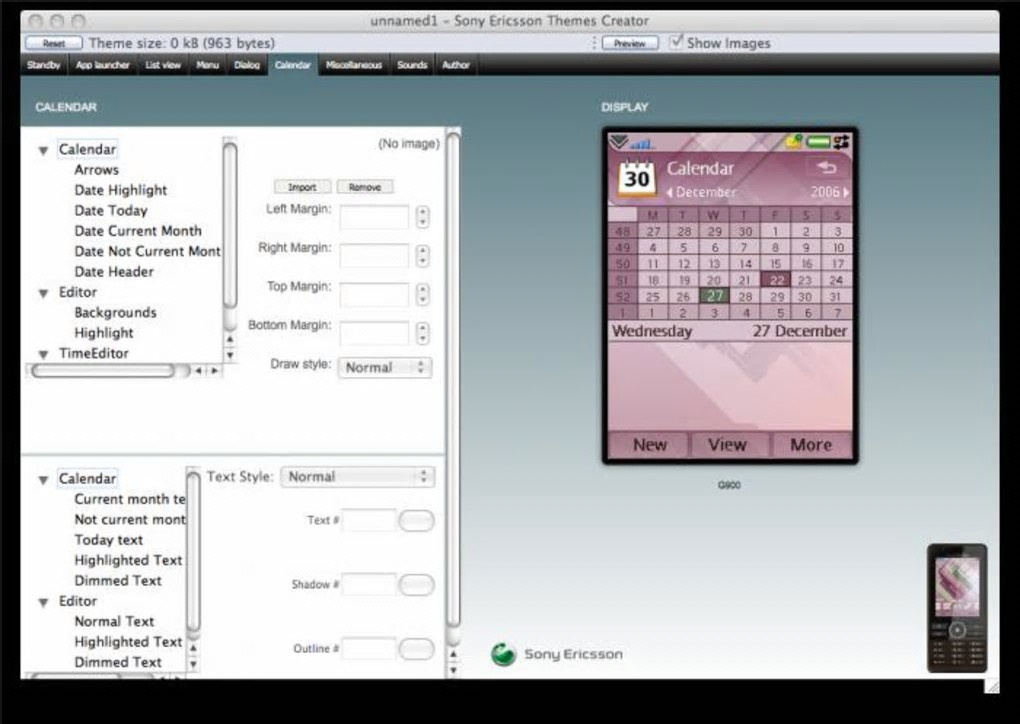1020x724 pixels.
Task: Adjust the Top Margin stepper
Action: click(422, 294)
